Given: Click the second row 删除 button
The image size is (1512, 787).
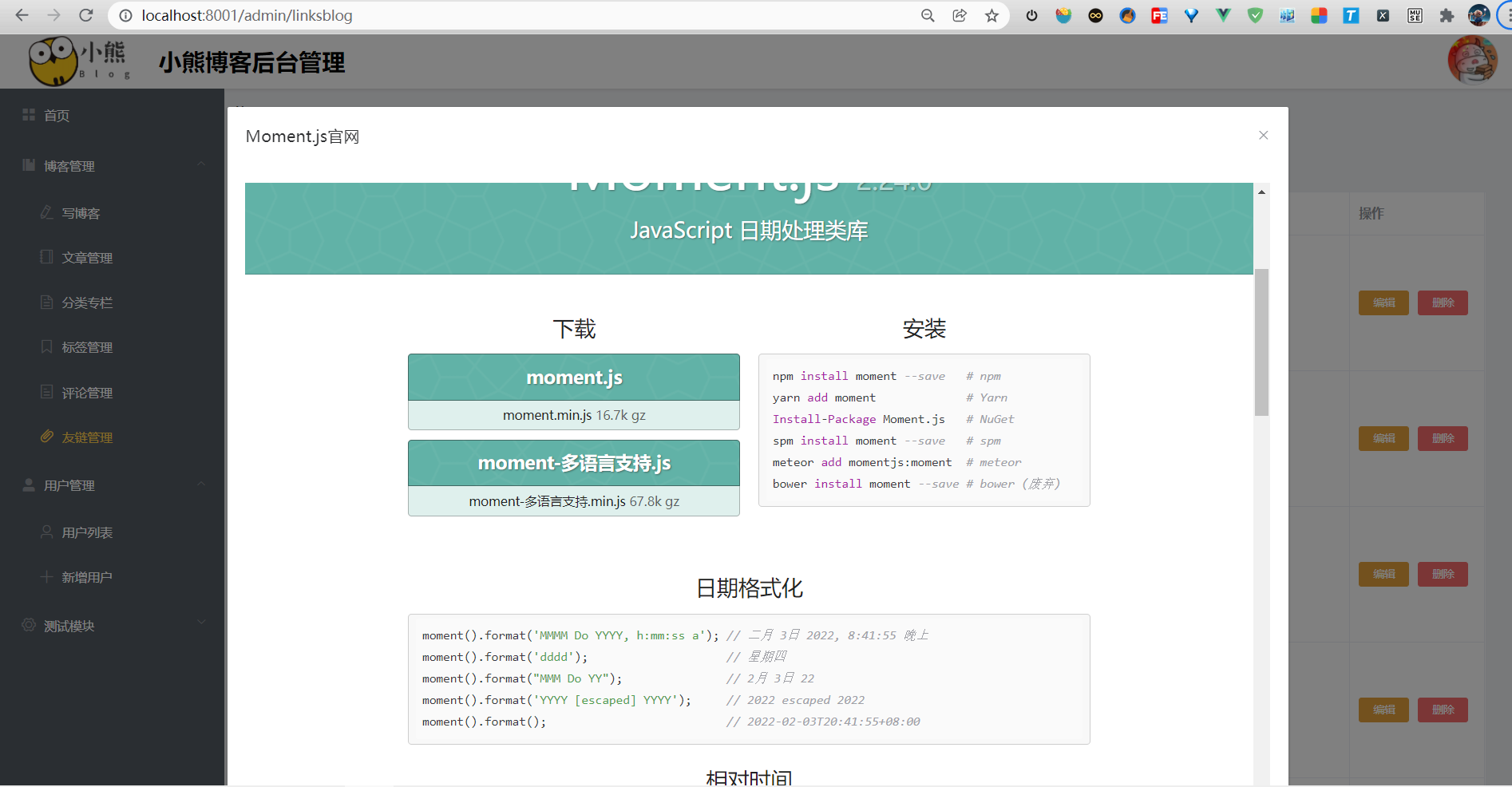Looking at the screenshot, I should tap(1443, 438).
